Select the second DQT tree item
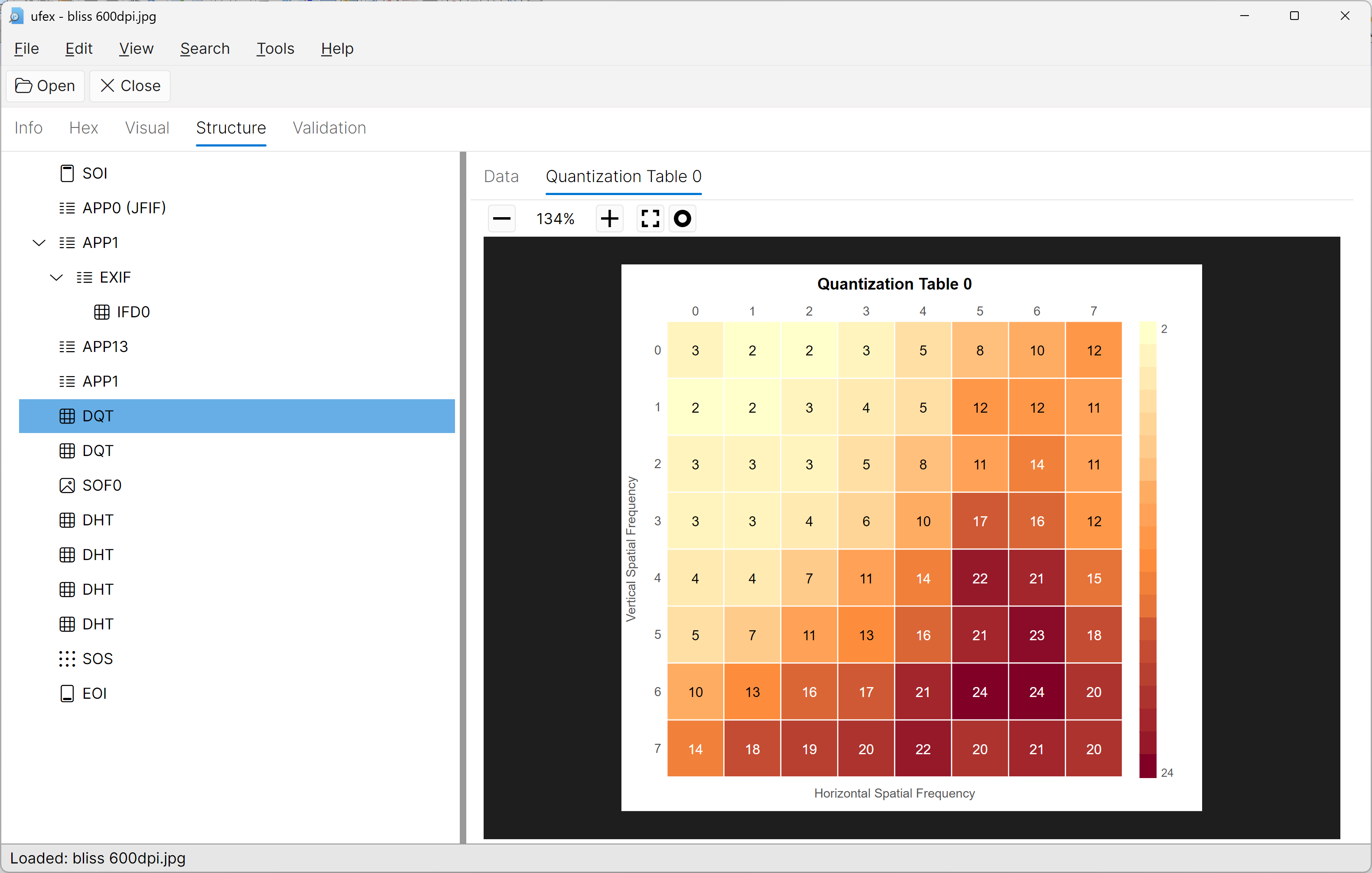The image size is (1372, 873). [x=98, y=451]
